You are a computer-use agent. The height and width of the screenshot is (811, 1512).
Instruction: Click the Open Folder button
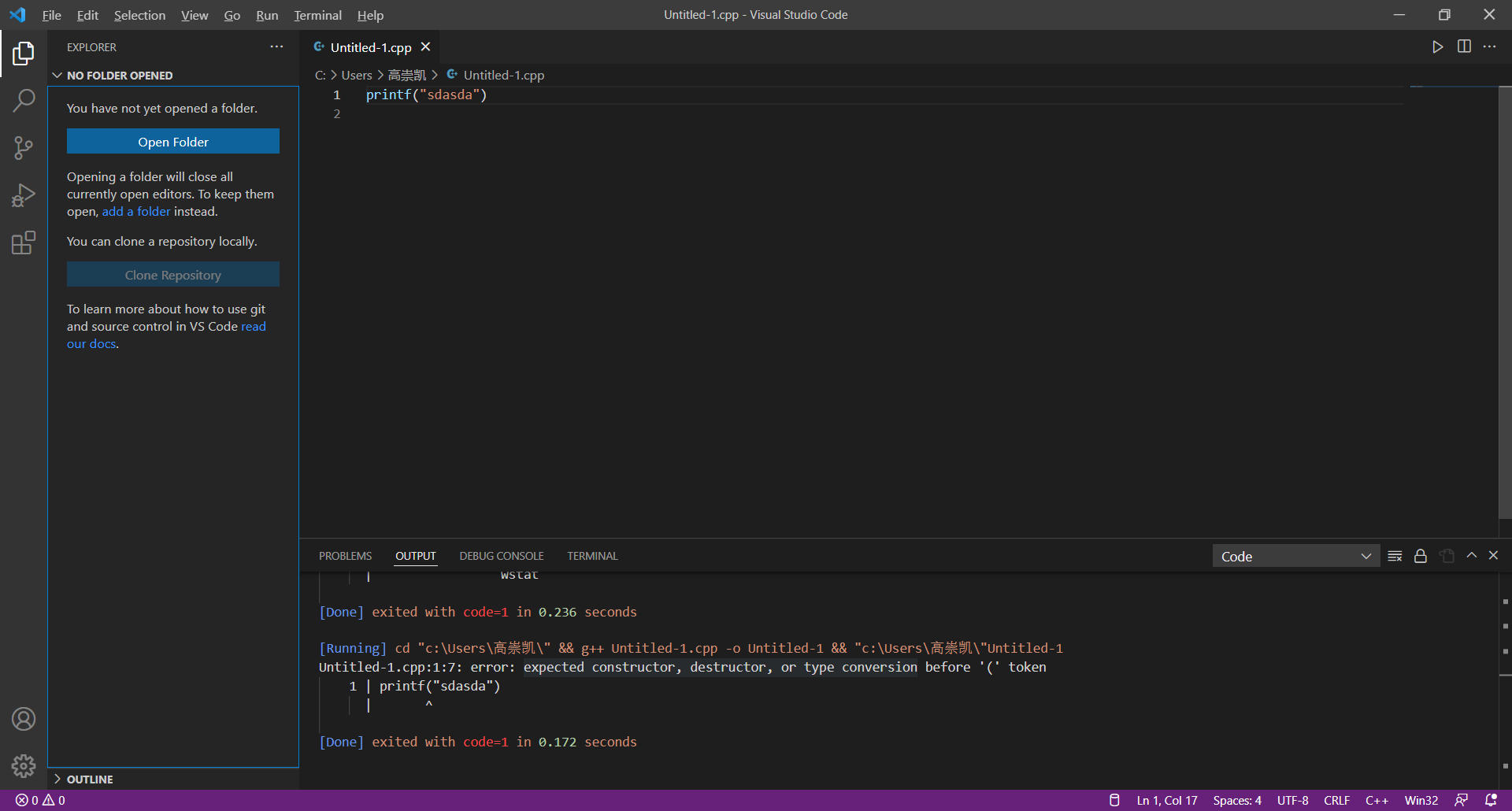[173, 142]
